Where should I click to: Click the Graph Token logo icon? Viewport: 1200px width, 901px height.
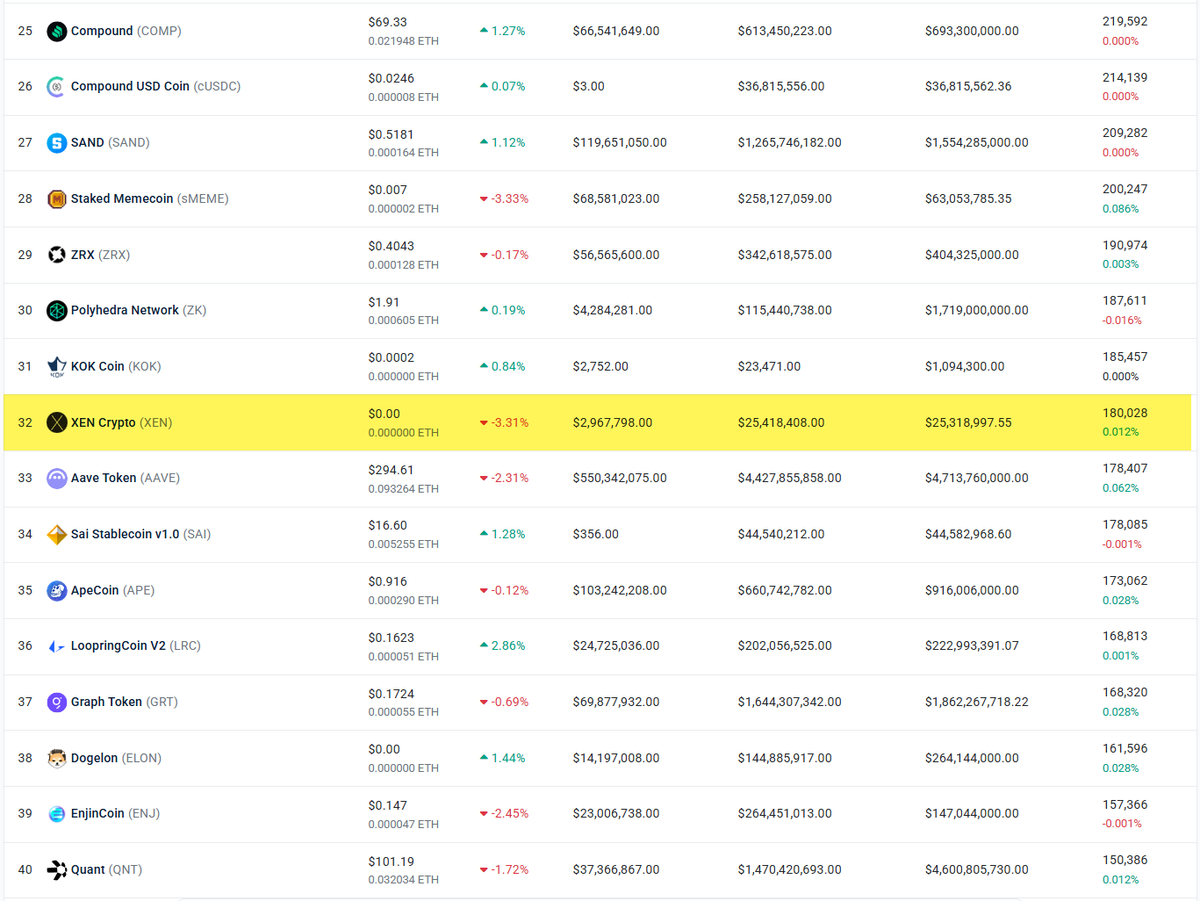click(x=57, y=702)
